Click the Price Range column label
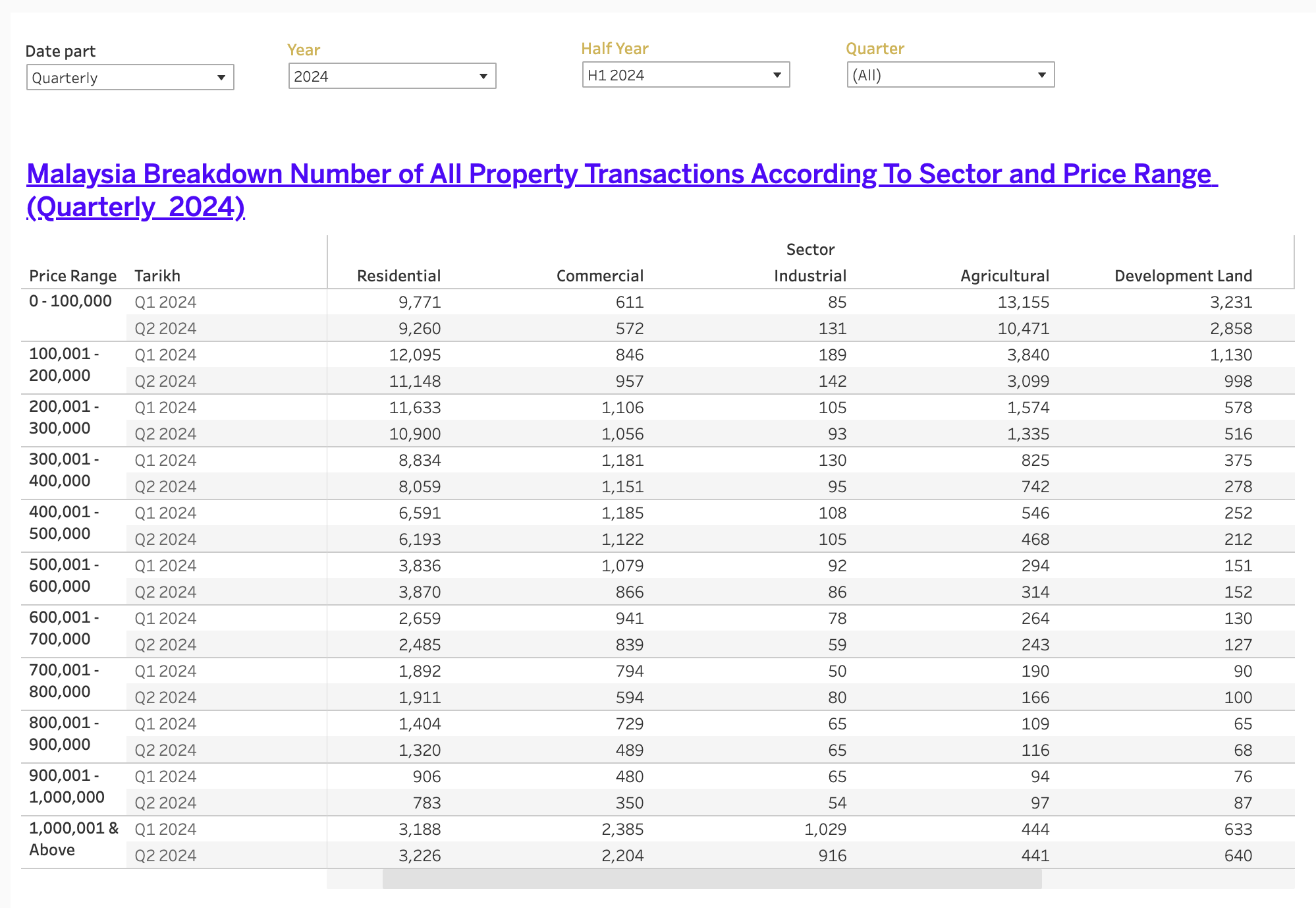This screenshot has height=908, width=1316. tap(72, 275)
